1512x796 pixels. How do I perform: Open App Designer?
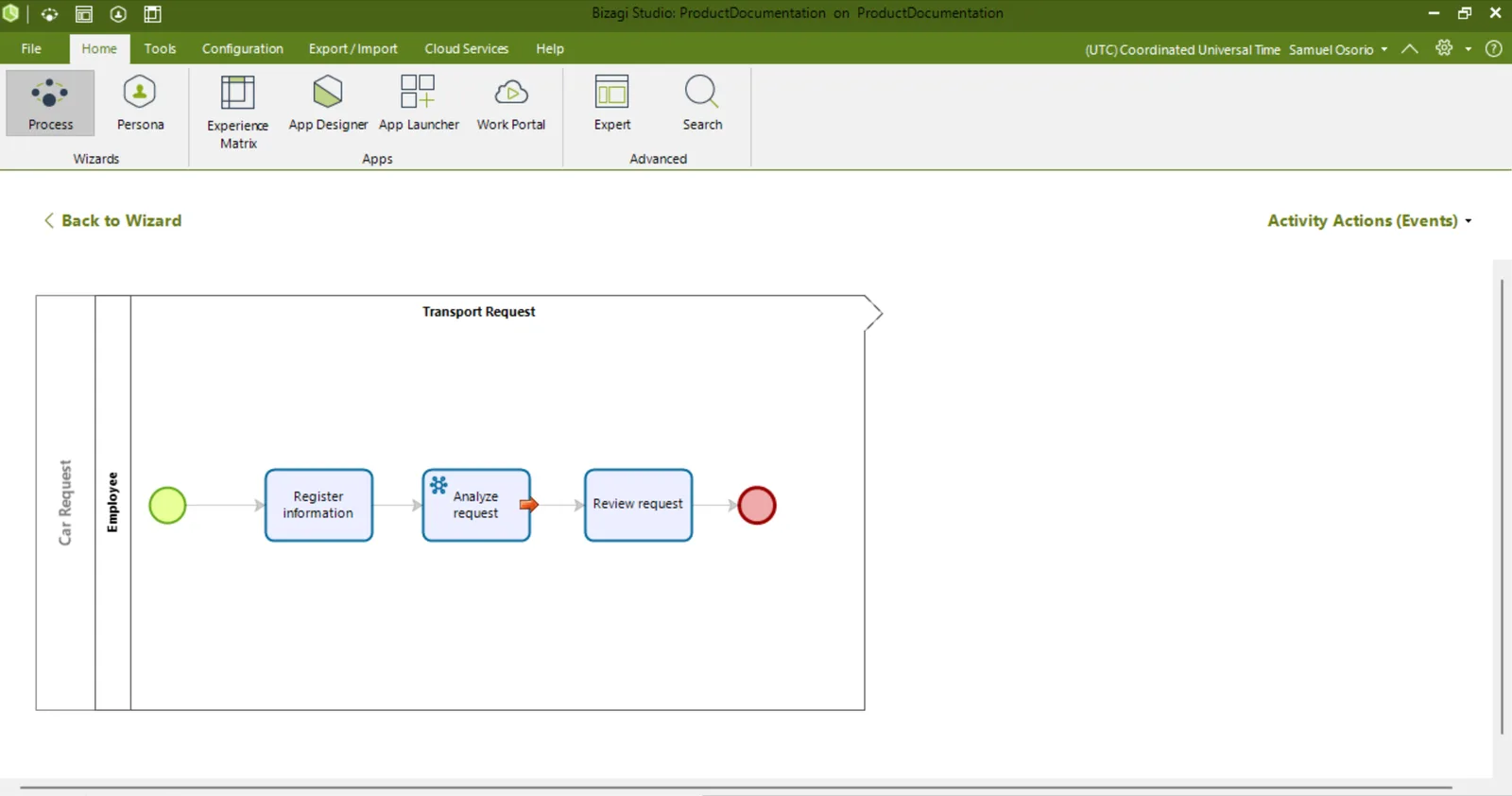(x=328, y=103)
